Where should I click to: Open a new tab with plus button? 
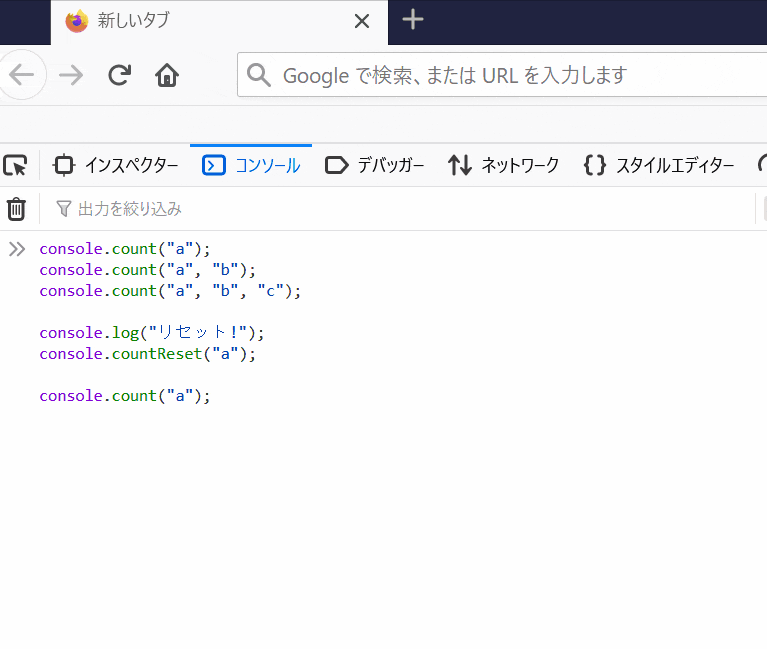(x=412, y=20)
